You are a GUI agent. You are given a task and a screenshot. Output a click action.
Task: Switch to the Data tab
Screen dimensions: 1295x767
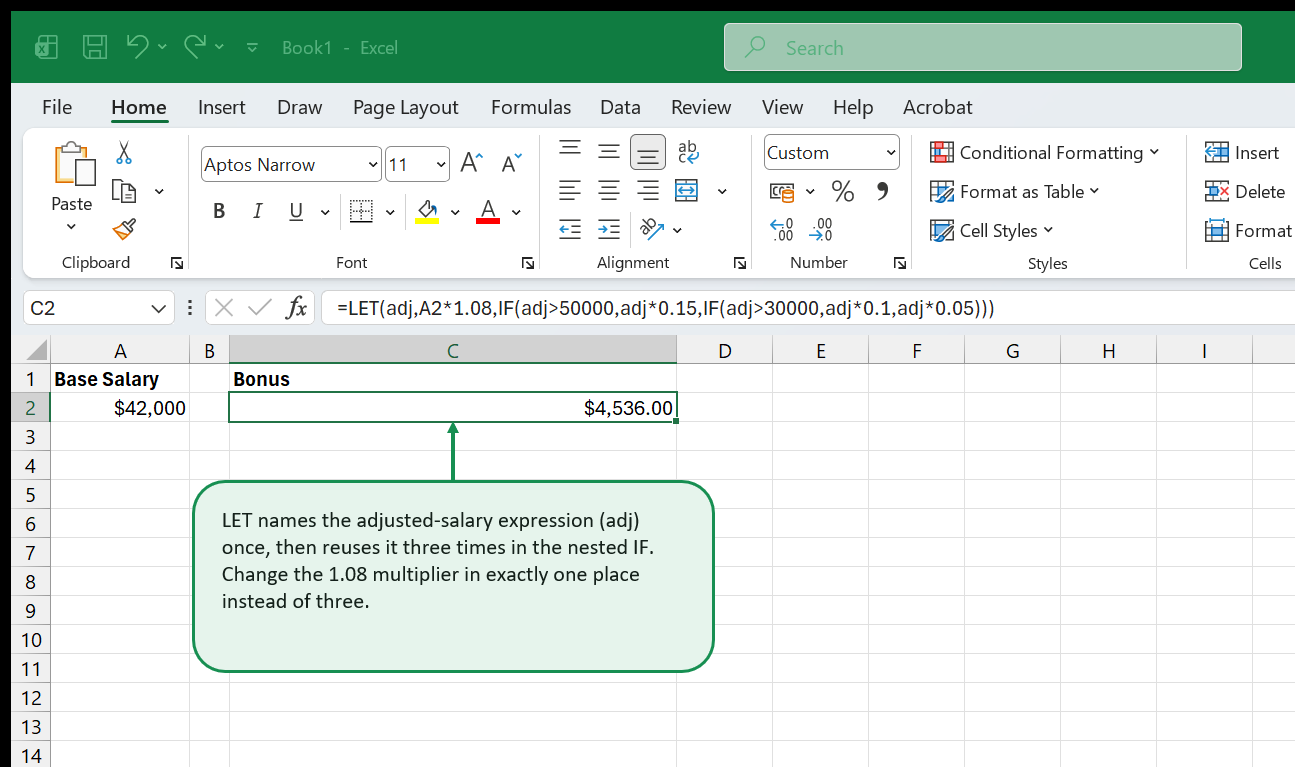click(x=620, y=107)
